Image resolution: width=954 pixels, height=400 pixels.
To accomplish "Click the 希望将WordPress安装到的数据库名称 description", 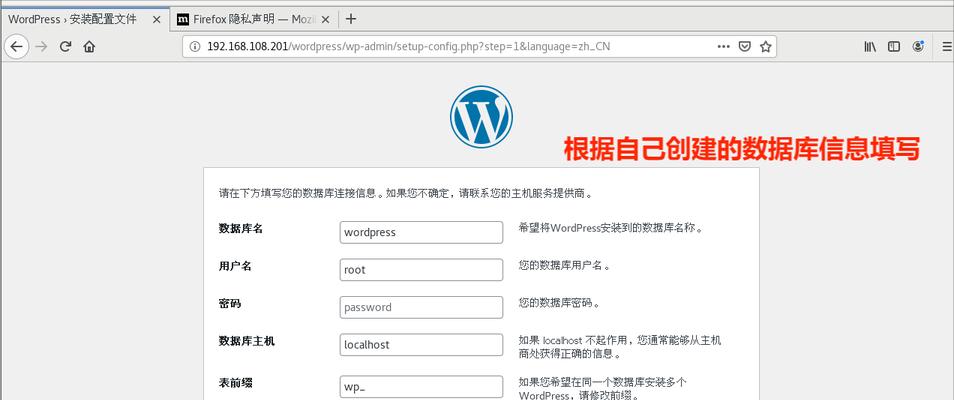I will [611, 228].
